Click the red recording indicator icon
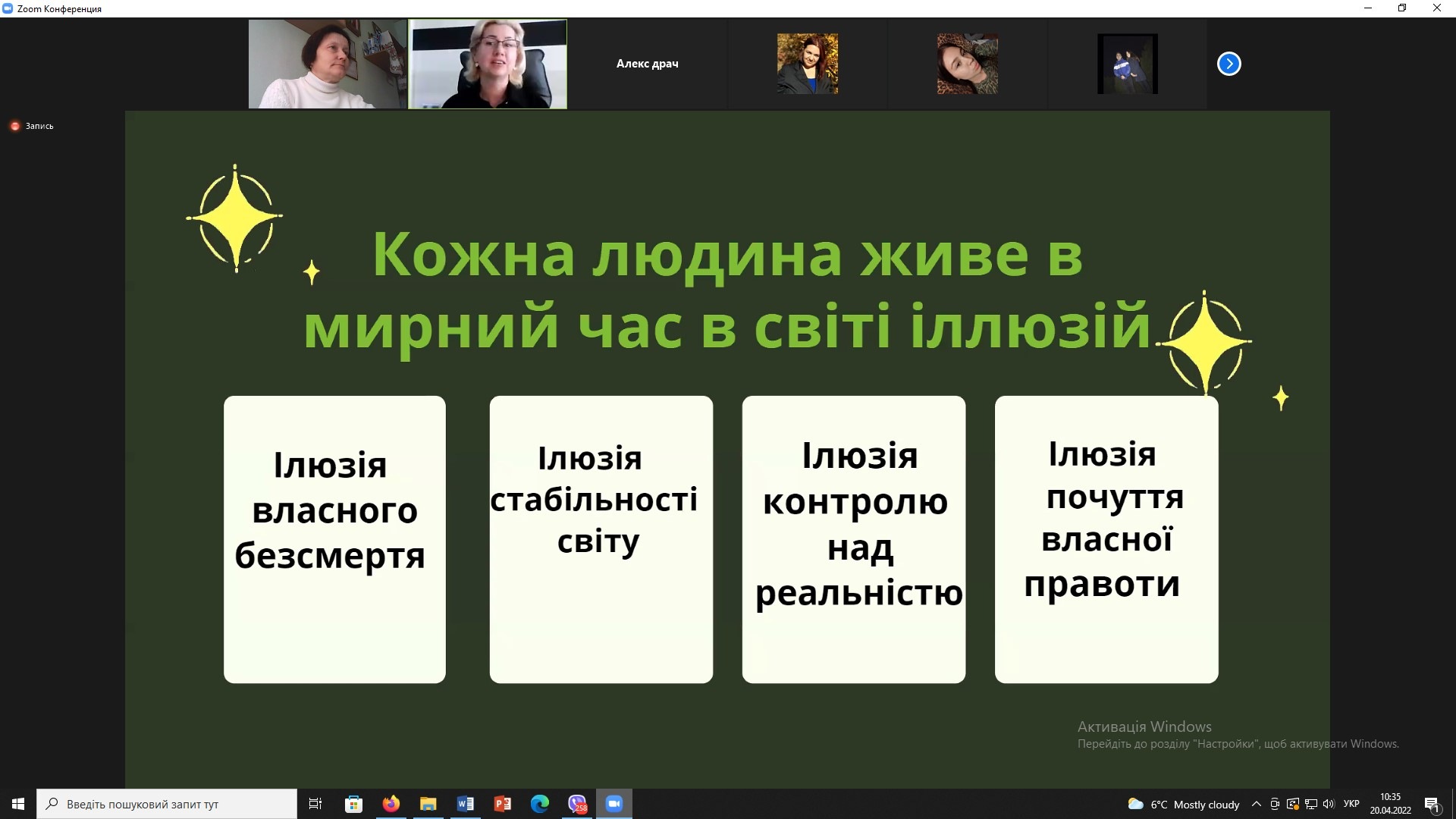The height and width of the screenshot is (819, 1456). 14,126
